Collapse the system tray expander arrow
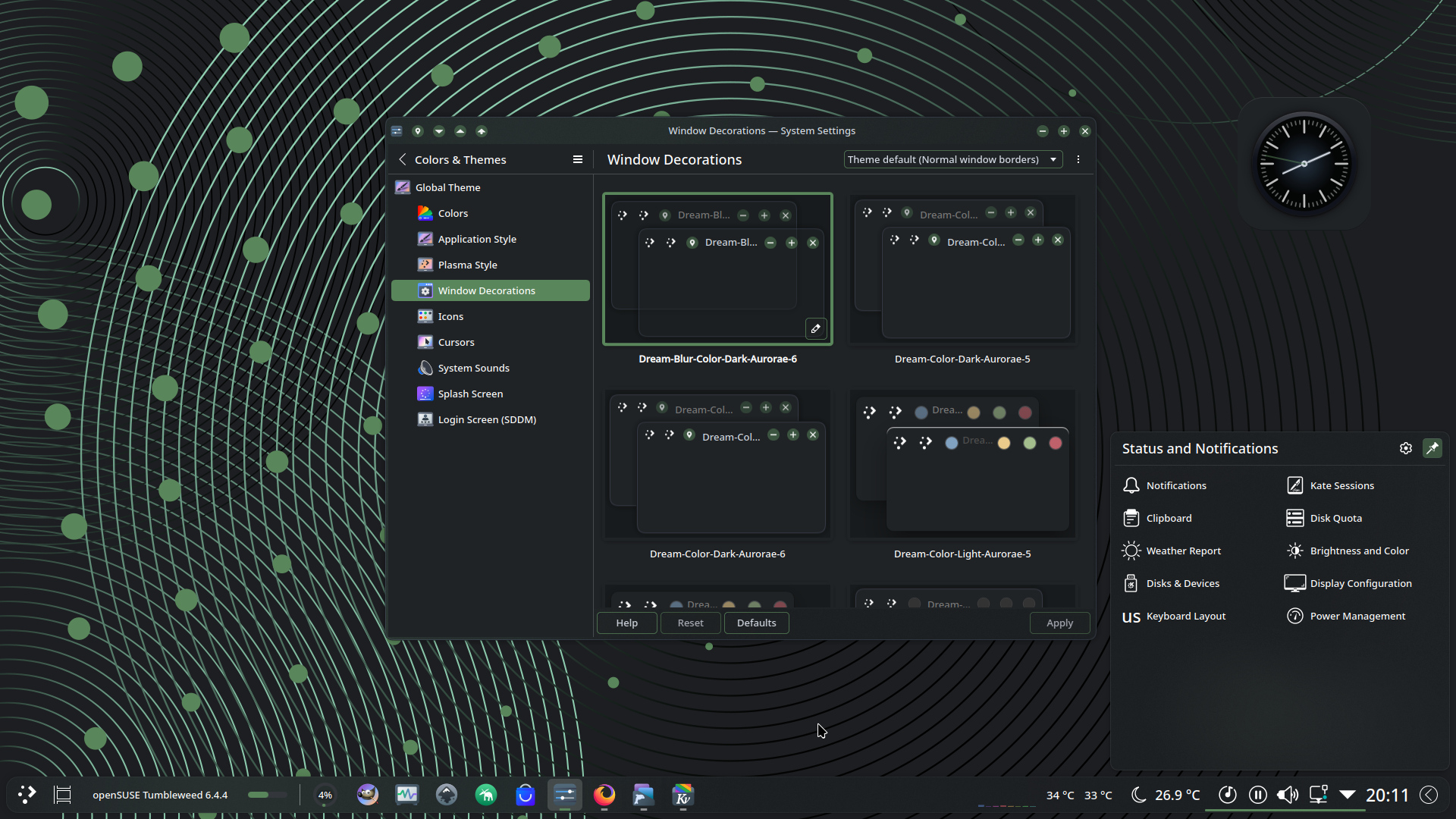Image resolution: width=1456 pixels, height=819 pixels. 1348,795
